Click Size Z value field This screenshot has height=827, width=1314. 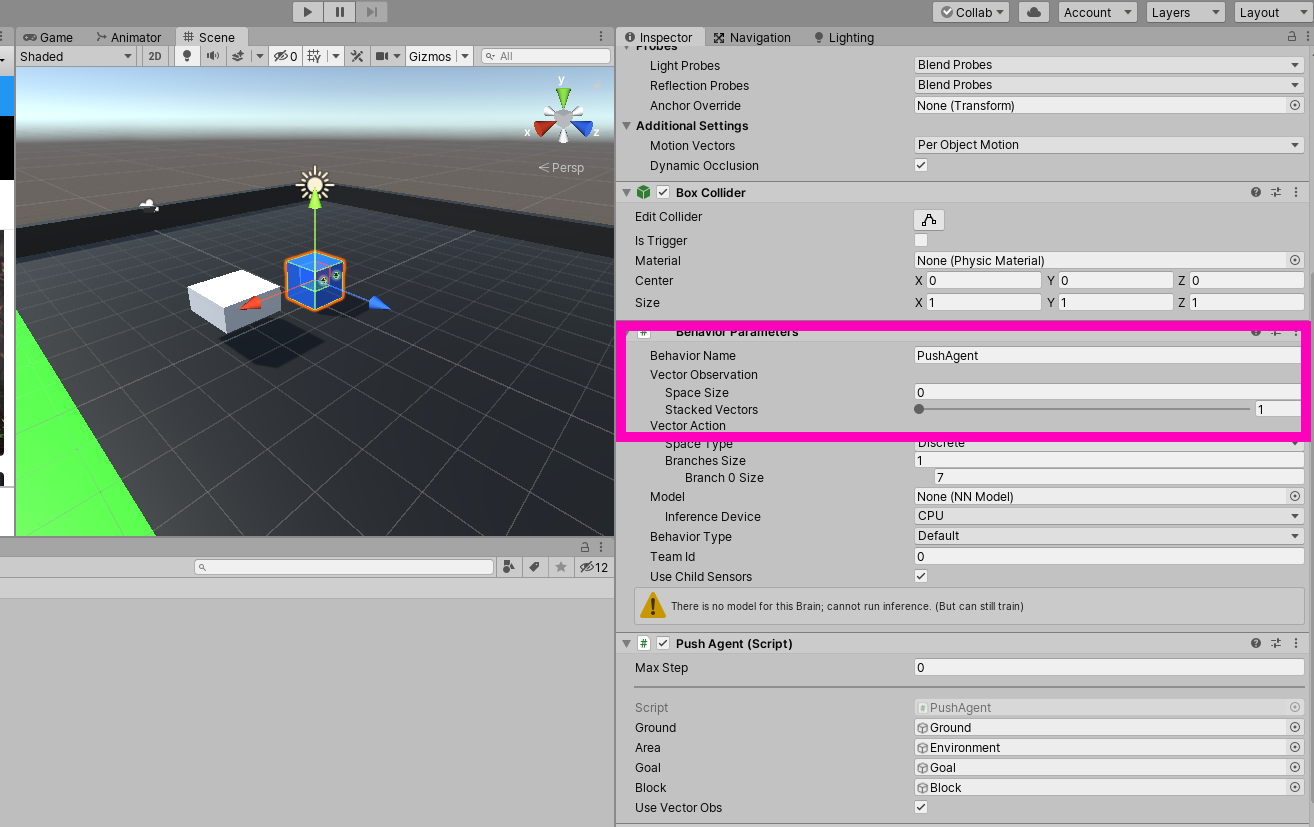coord(1247,302)
